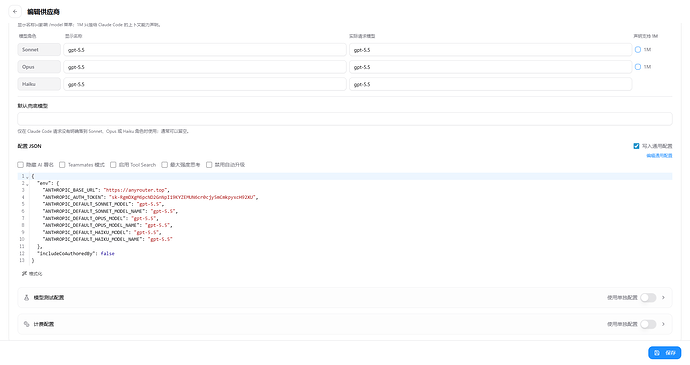Click the "ANTHROPIC_DEFAULT_HAIKU_MODEL" line

coord(102,232)
